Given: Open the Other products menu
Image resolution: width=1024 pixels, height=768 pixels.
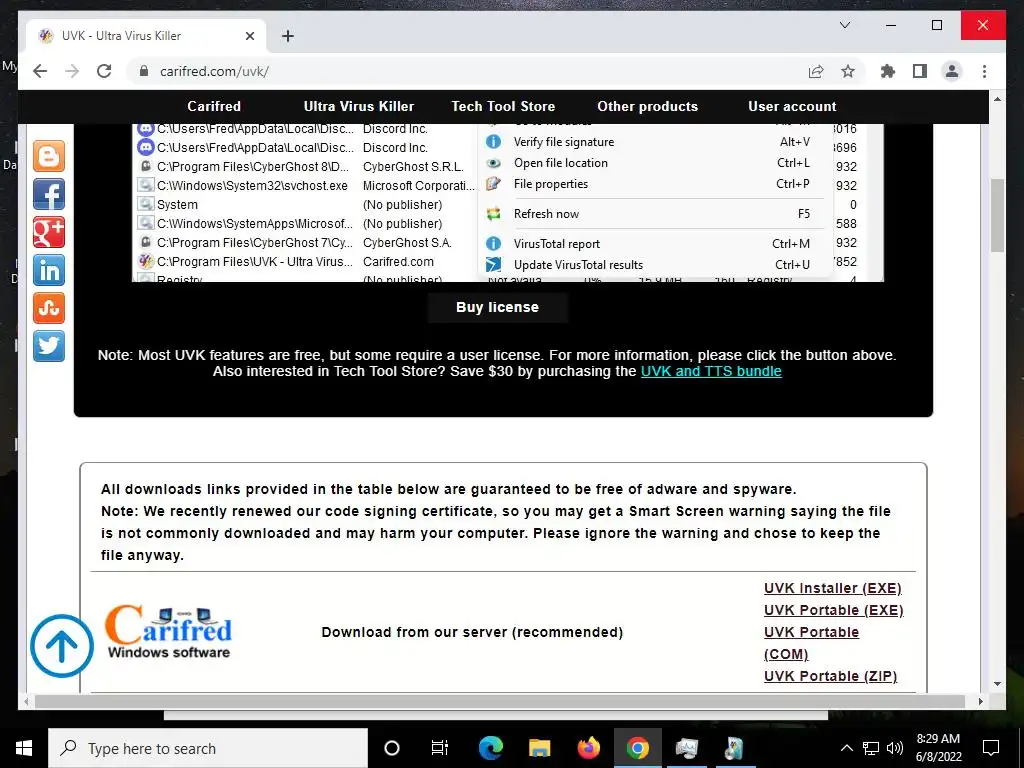Looking at the screenshot, I should click(x=647, y=106).
